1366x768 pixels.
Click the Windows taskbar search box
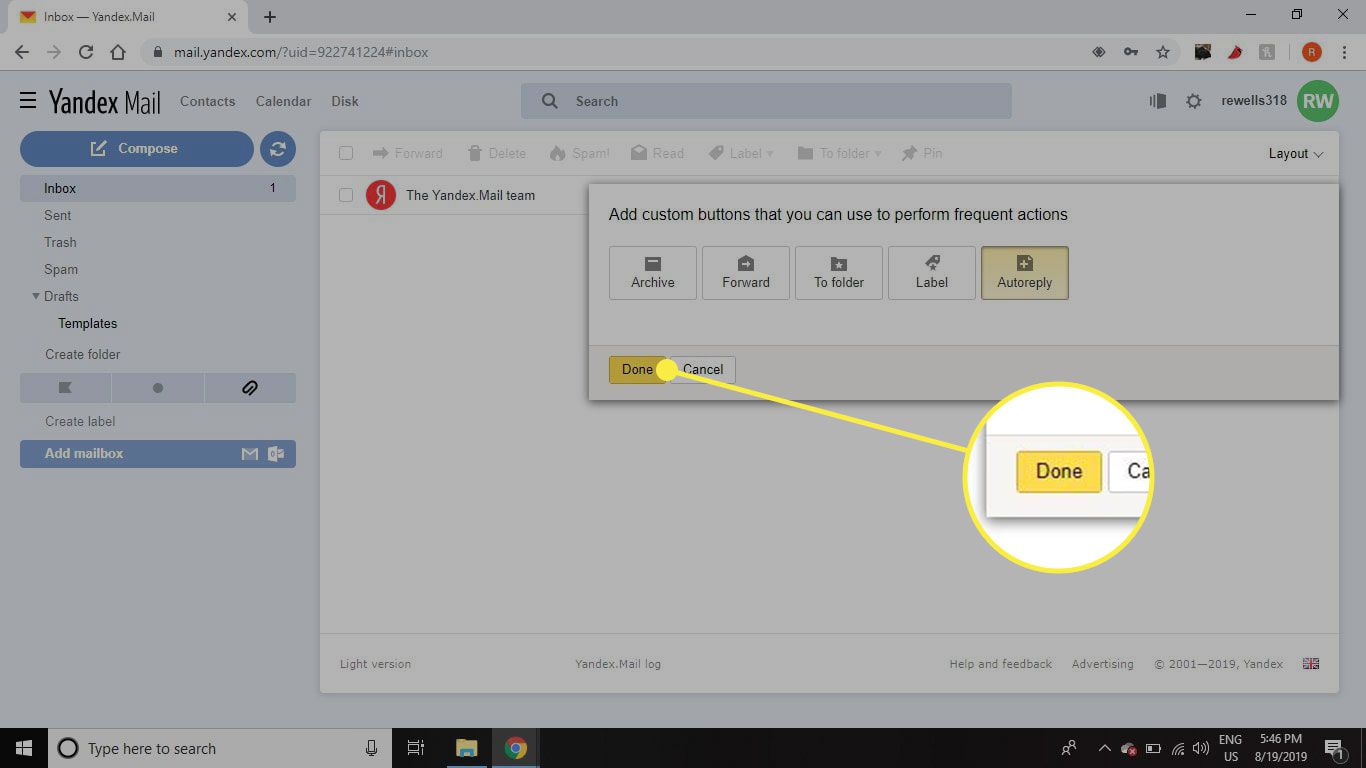coord(220,748)
